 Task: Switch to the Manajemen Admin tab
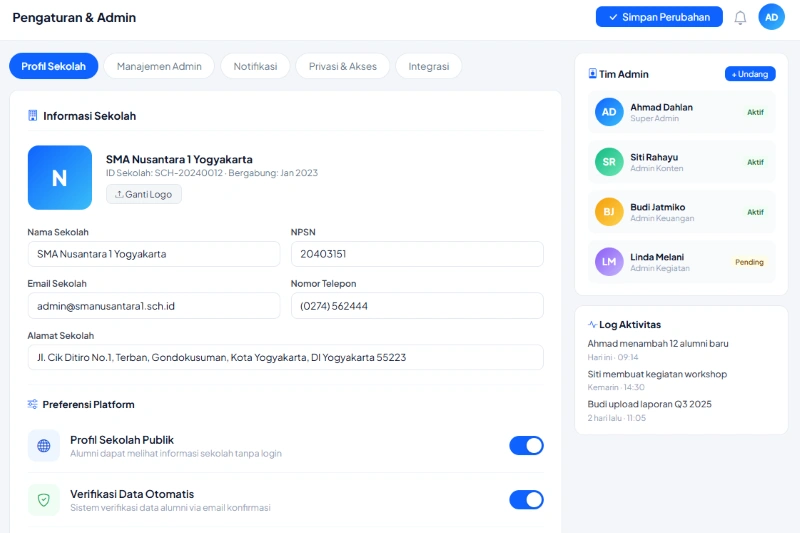point(159,67)
